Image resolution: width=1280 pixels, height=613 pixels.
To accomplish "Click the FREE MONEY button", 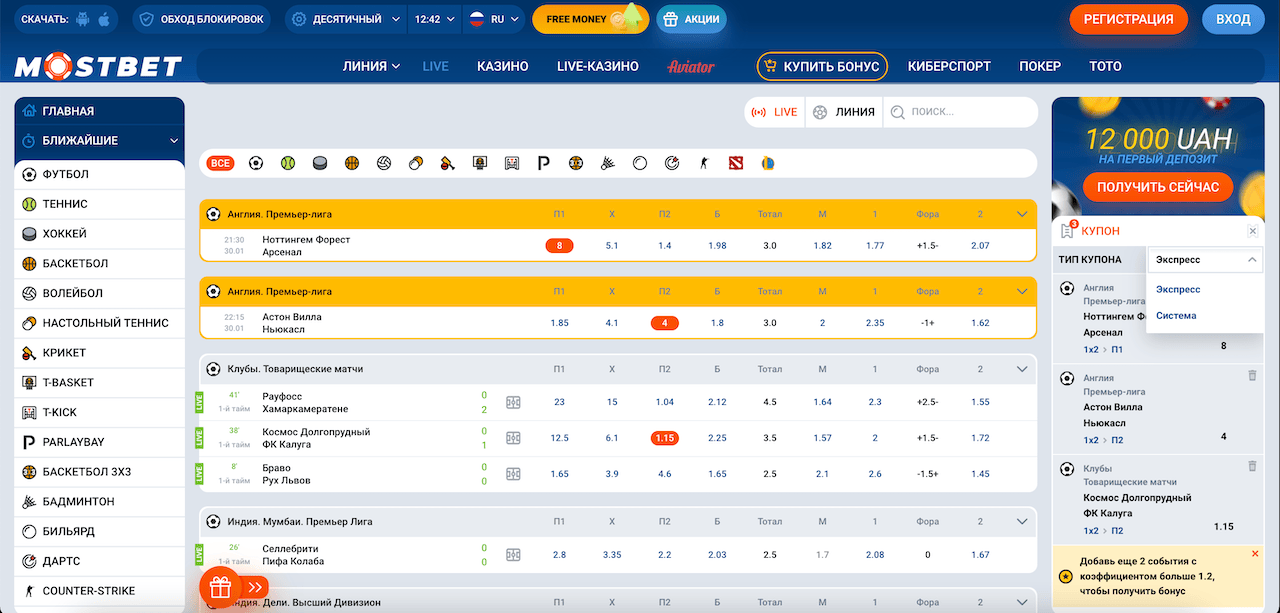I will pyautogui.click(x=590, y=19).
